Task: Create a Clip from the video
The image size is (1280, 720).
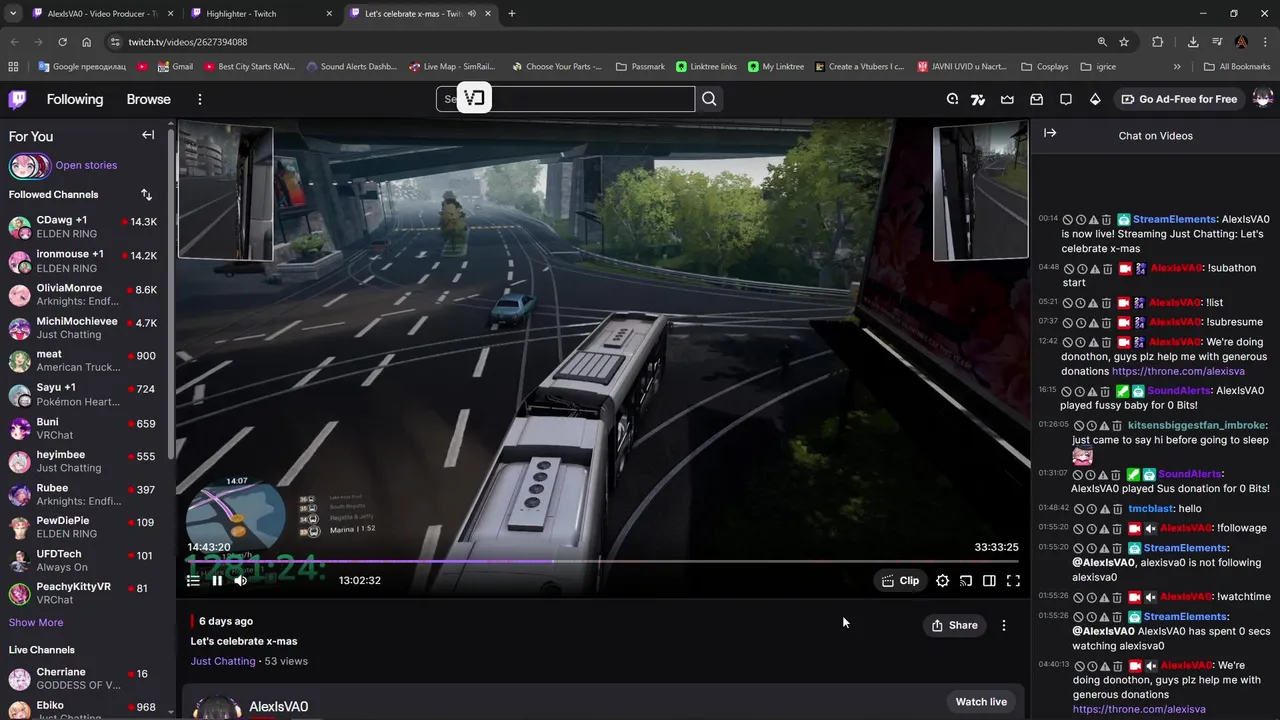Action: 900,580
